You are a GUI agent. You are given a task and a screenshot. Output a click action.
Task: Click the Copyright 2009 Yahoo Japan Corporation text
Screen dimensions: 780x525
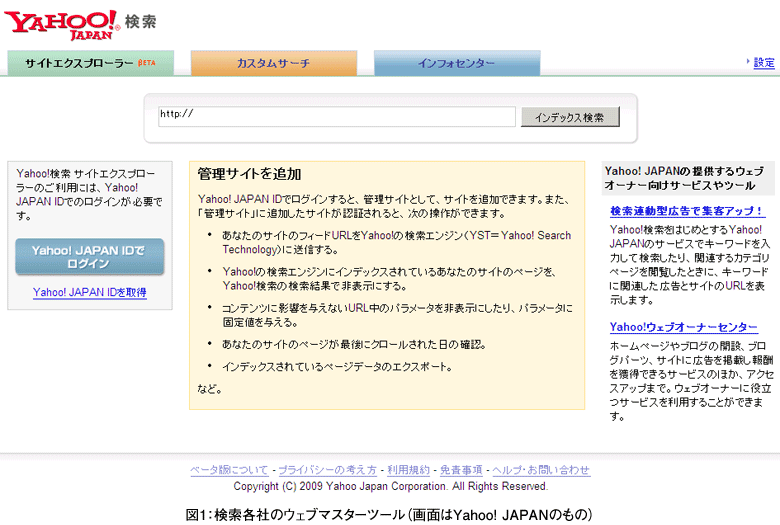click(390, 486)
